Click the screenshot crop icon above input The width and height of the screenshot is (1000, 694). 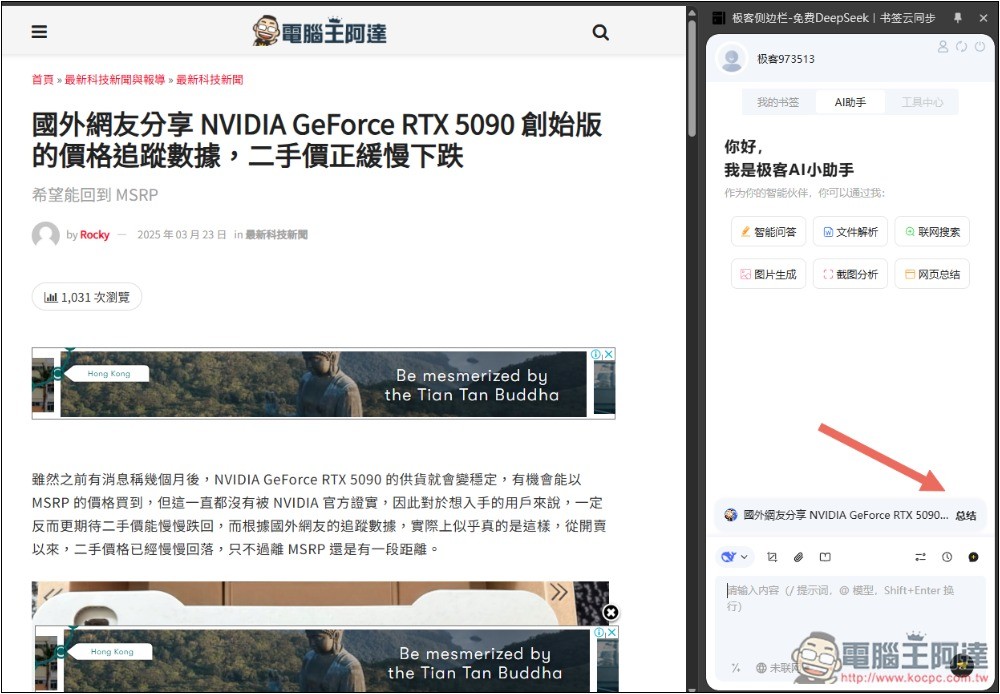[x=772, y=557]
